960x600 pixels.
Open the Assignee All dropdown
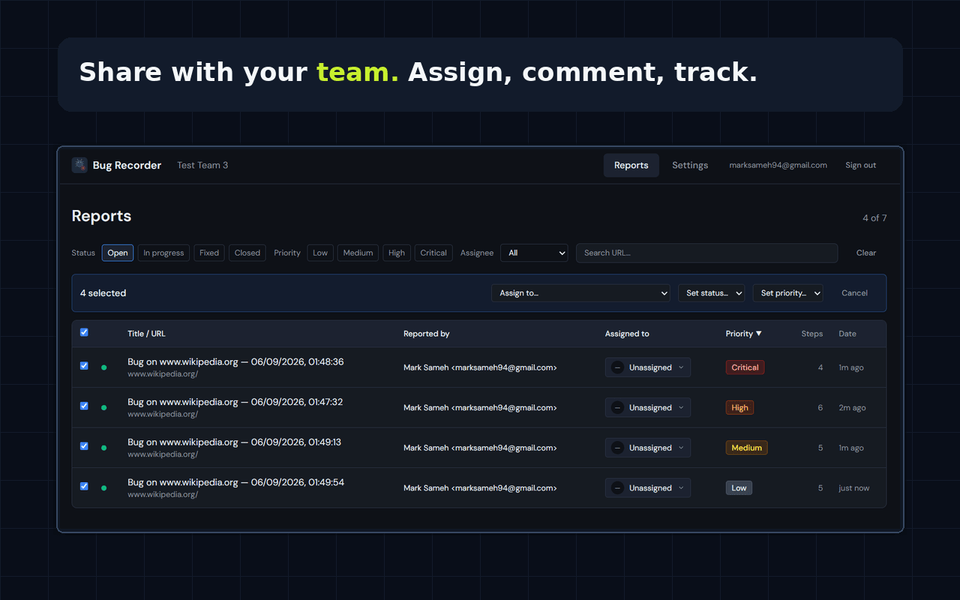[534, 253]
